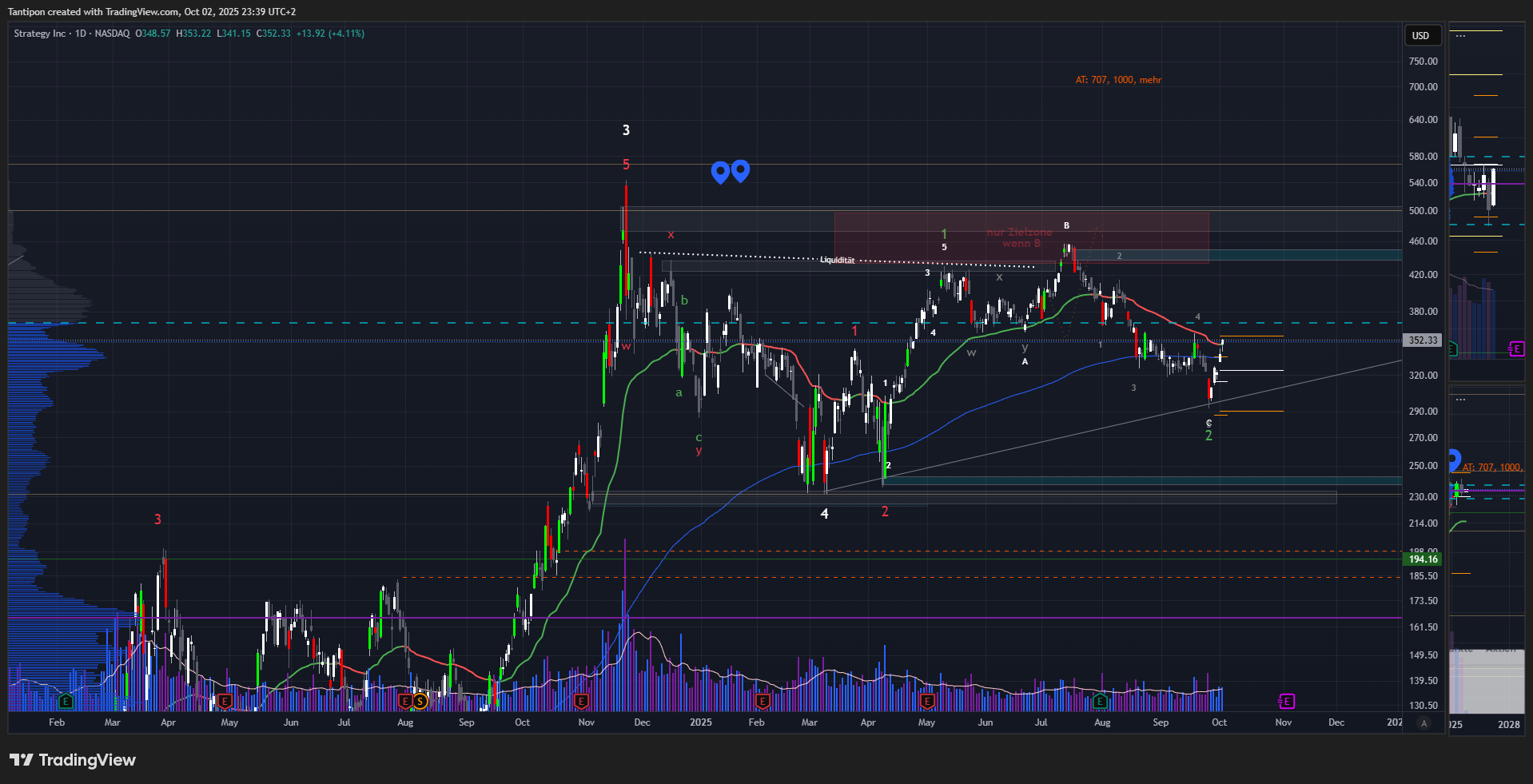Click the TradingView logo
The width and height of the screenshot is (1533, 784).
click(x=73, y=760)
